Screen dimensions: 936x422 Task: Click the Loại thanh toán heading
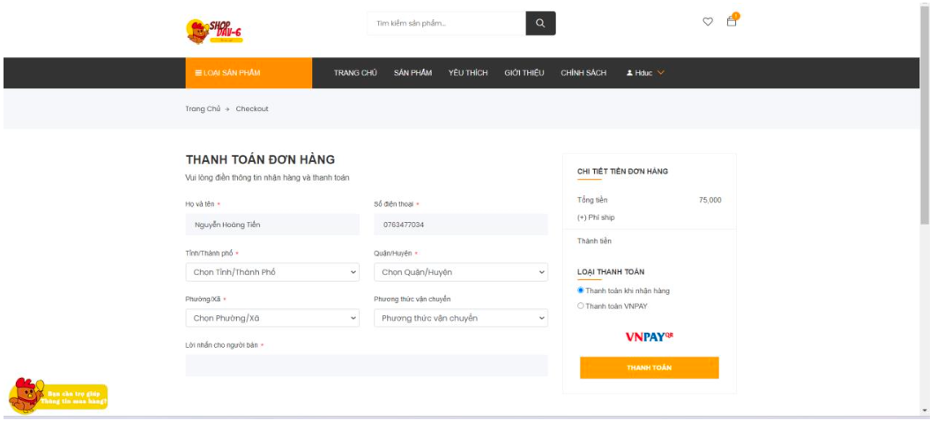(611, 272)
